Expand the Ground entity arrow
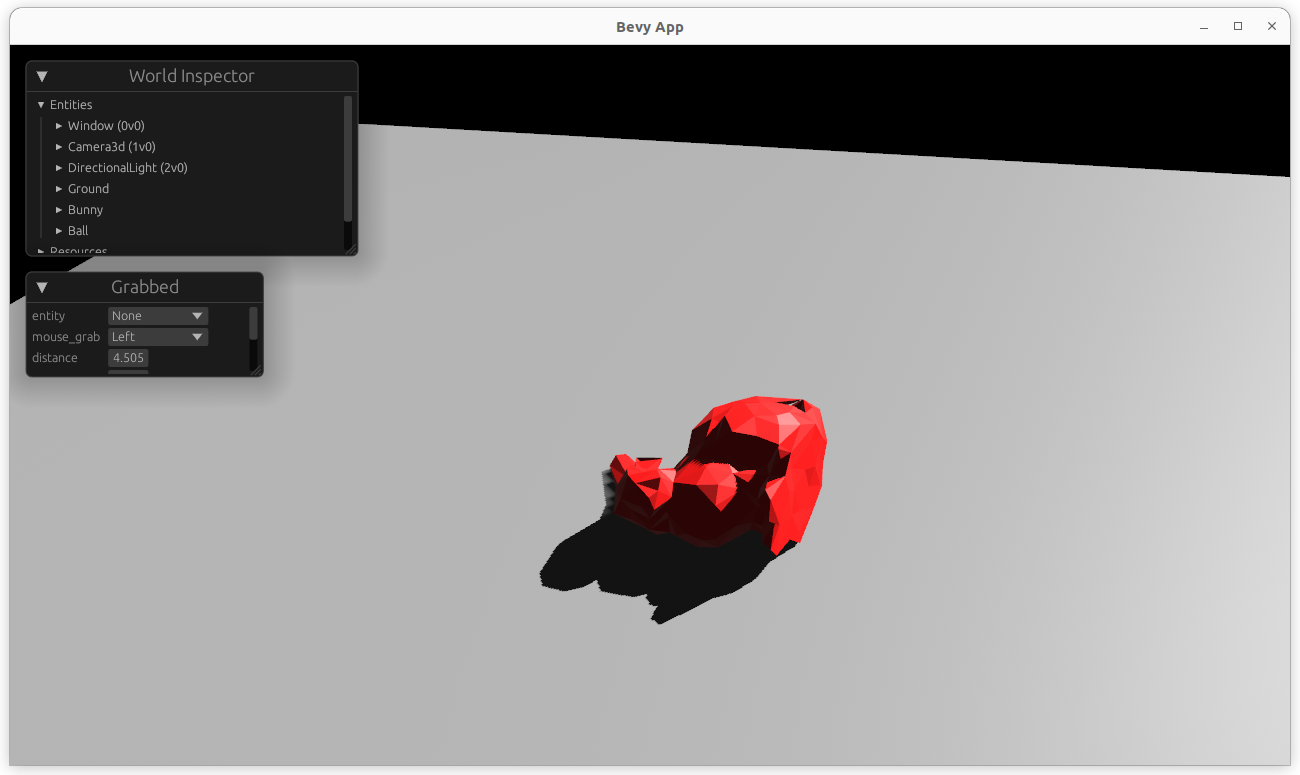This screenshot has width=1300, height=775. pos(59,189)
